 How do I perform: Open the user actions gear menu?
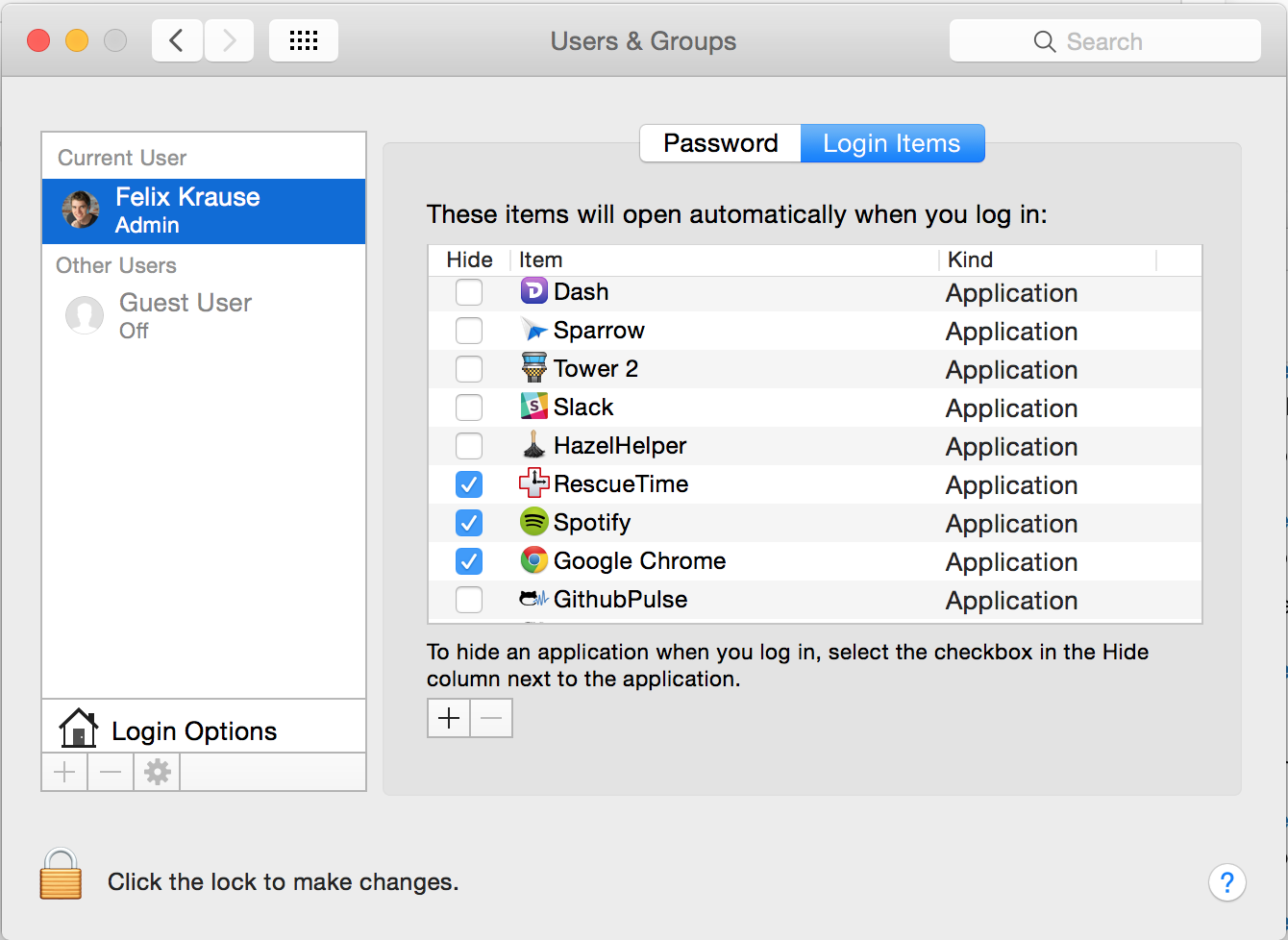tap(157, 772)
